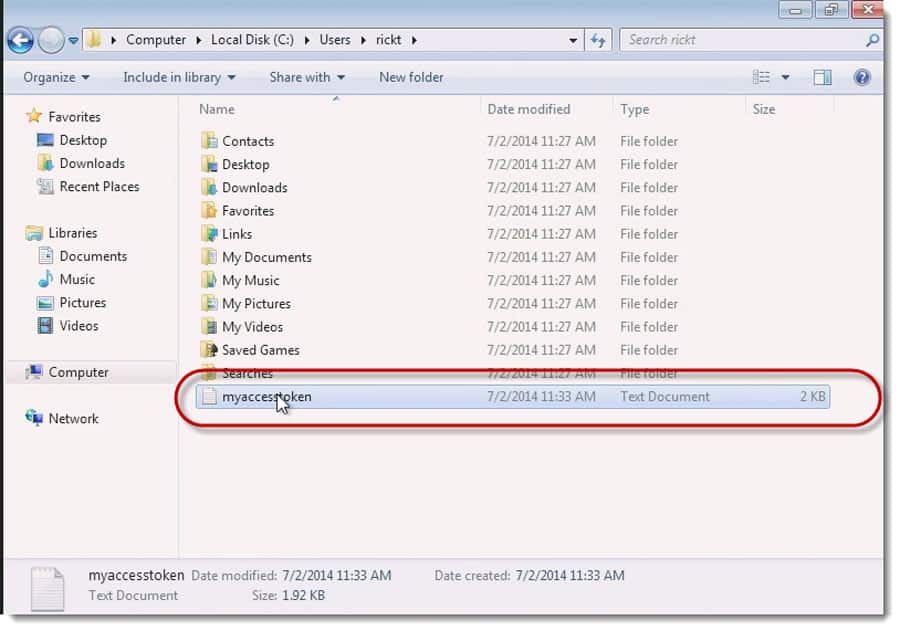Click the Favorites star icon in sidebar
900x631 pixels.
pos(34,116)
